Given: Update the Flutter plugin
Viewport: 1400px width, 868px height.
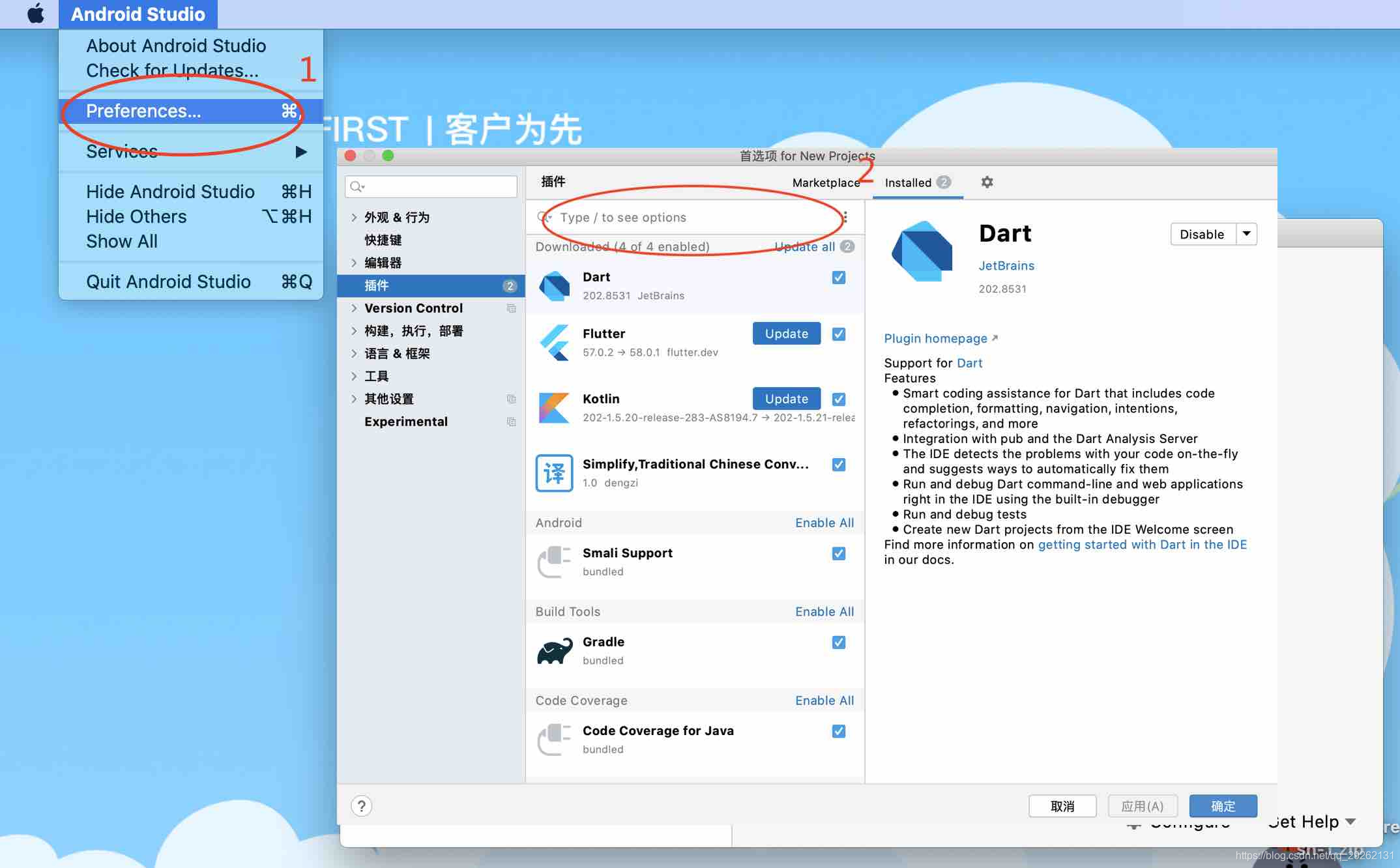Looking at the screenshot, I should click(787, 334).
